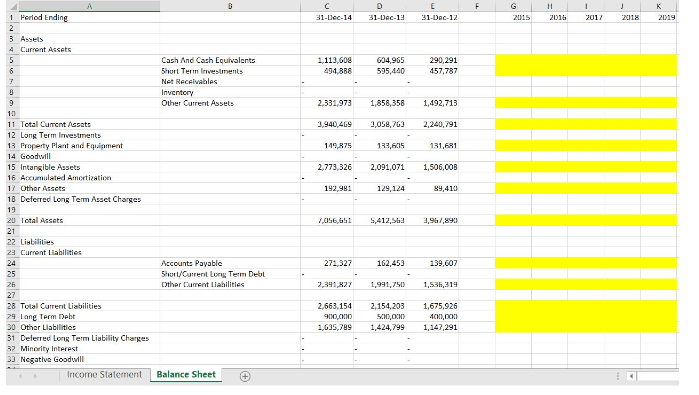
Task: Click value 271,327
Action: pos(337,263)
